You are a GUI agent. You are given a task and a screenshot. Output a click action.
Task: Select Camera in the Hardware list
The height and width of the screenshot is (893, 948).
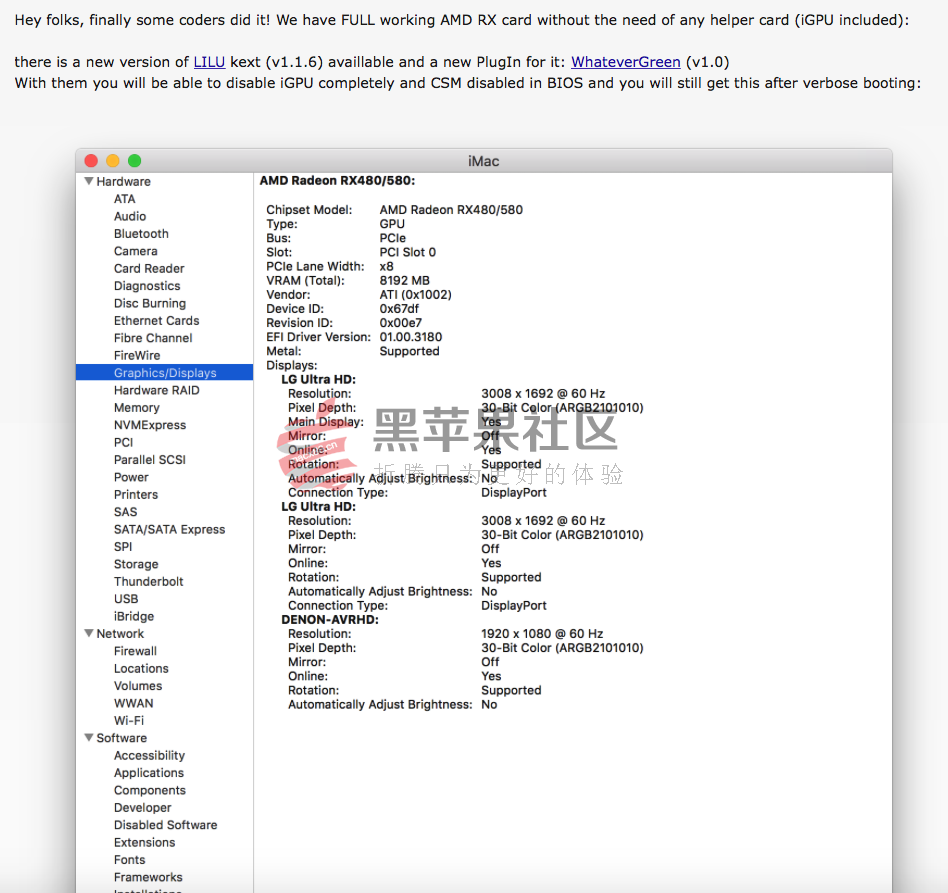[136, 251]
